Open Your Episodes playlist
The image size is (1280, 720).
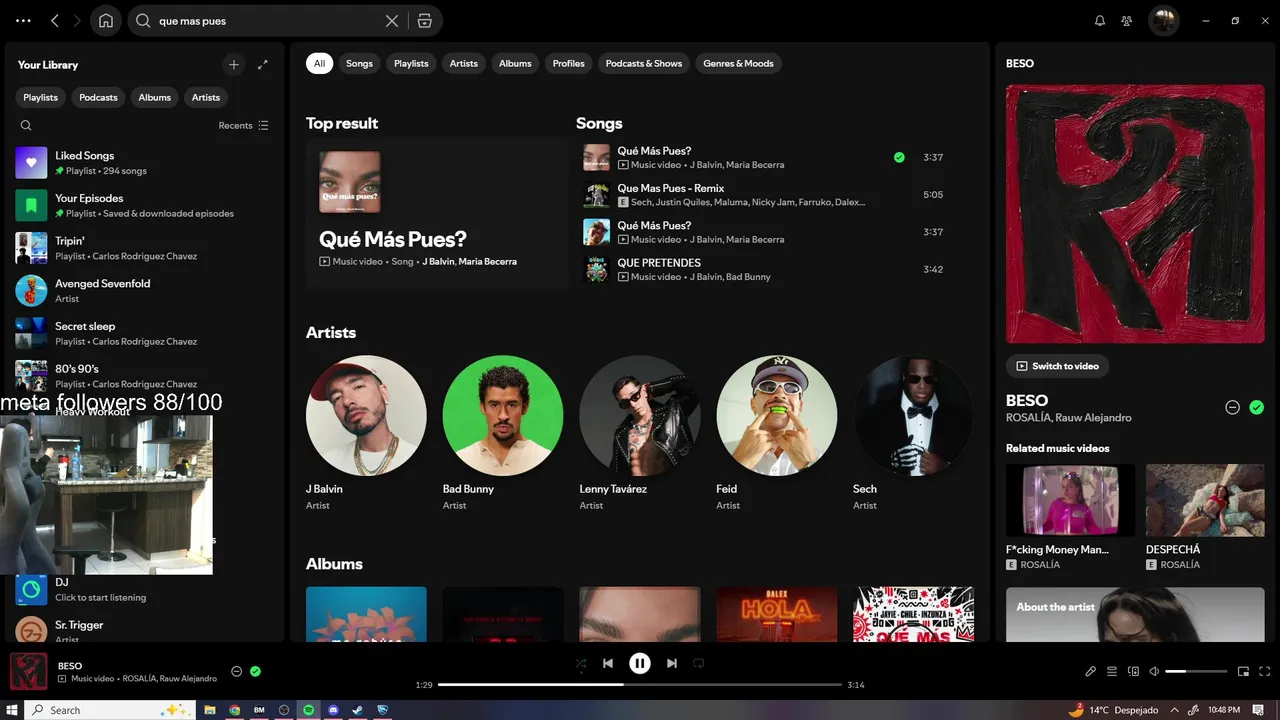pos(144,205)
